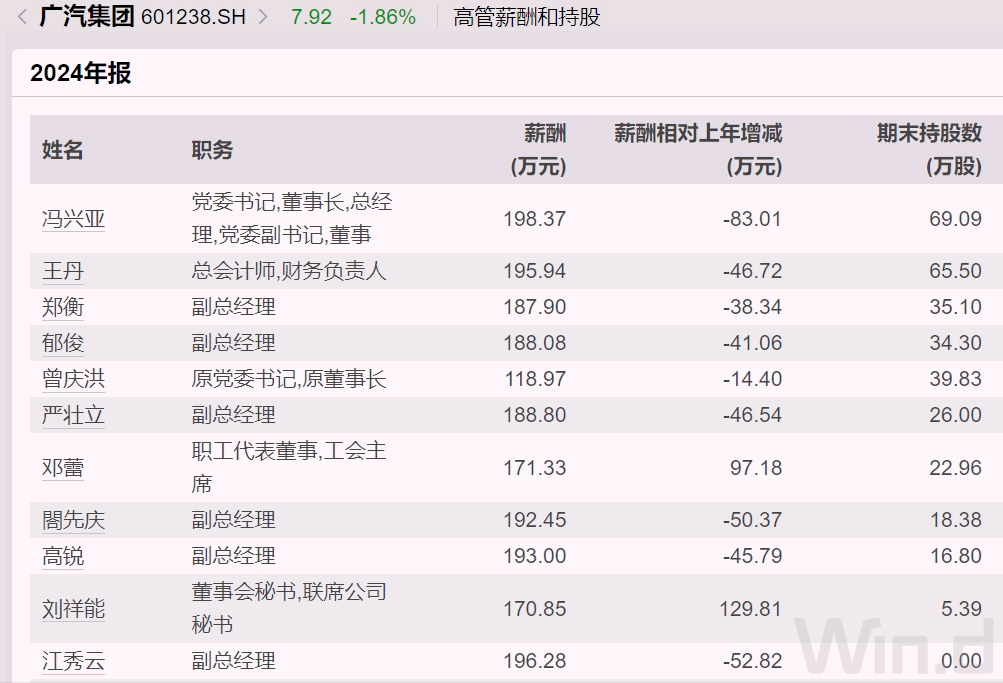Click the 期末持股数 column header
The width and height of the screenshot is (1003, 683).
(x=929, y=150)
